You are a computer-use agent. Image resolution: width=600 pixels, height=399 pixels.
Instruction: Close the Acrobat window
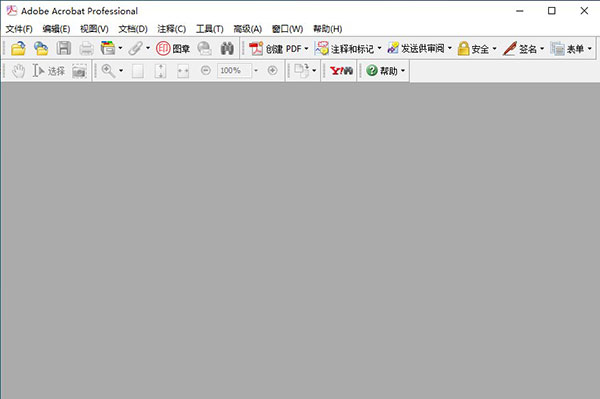(584, 11)
